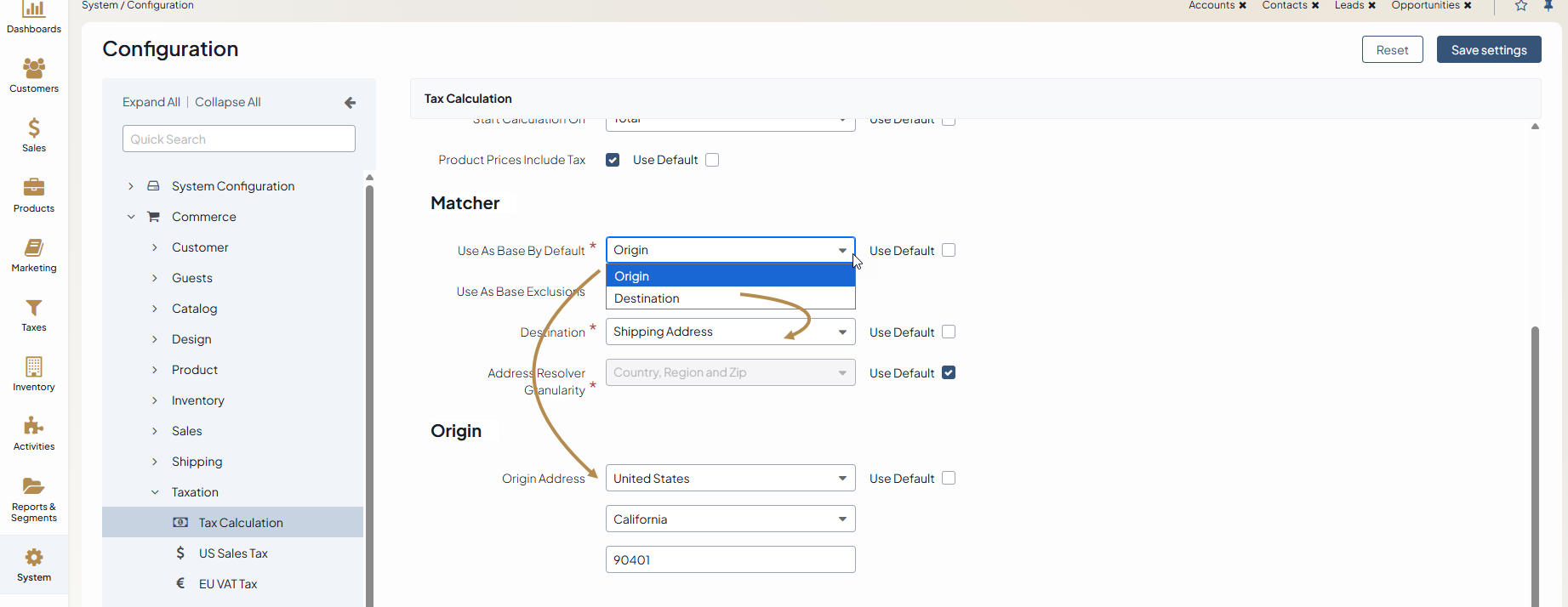The height and width of the screenshot is (607, 1568).
Task: Uncheck Product Prices Include Tax checkbox
Action: point(613,160)
